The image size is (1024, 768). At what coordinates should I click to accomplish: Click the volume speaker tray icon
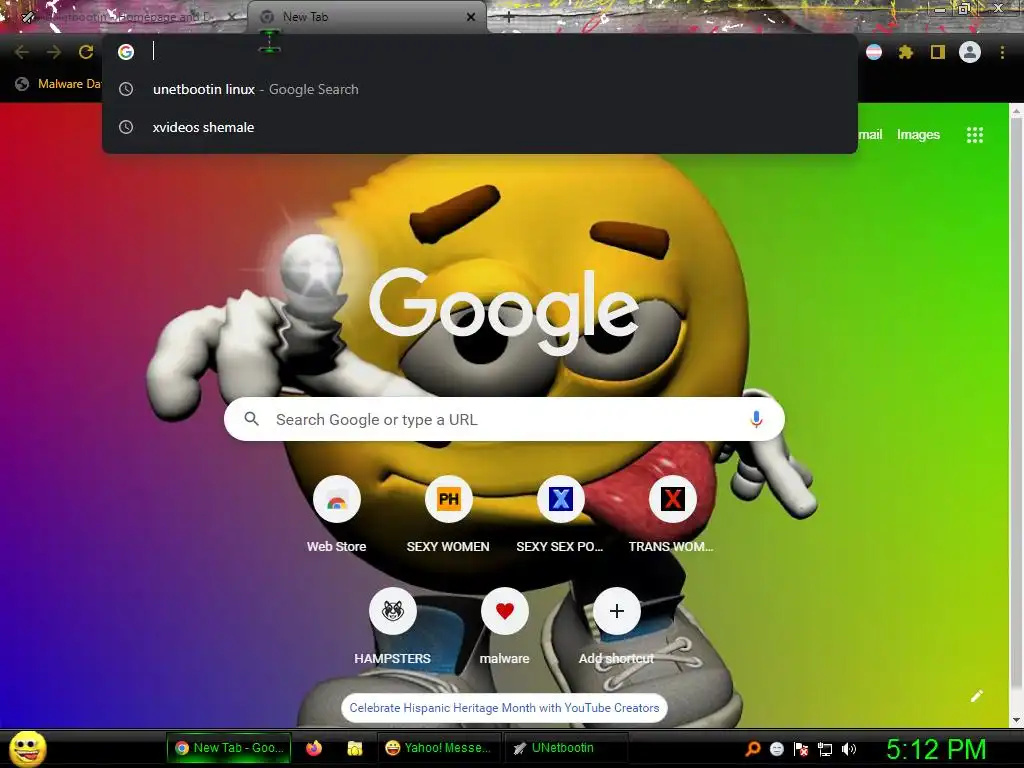pyautogui.click(x=849, y=749)
